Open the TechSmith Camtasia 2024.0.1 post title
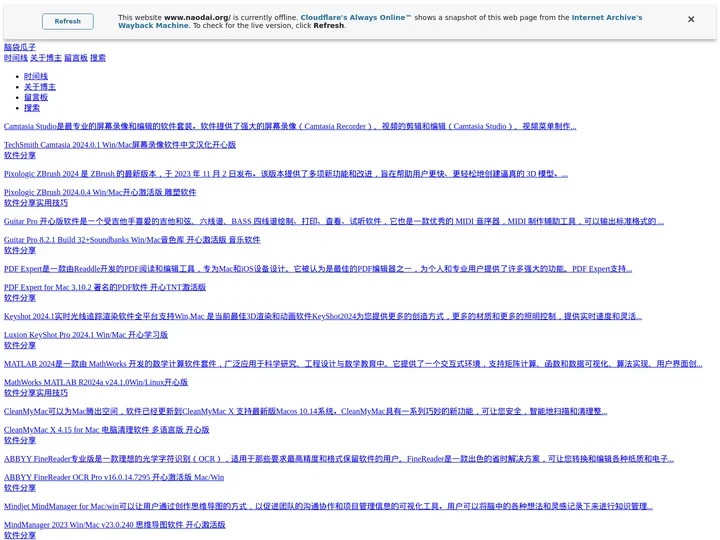This screenshot has width=720, height=540. click(120, 145)
